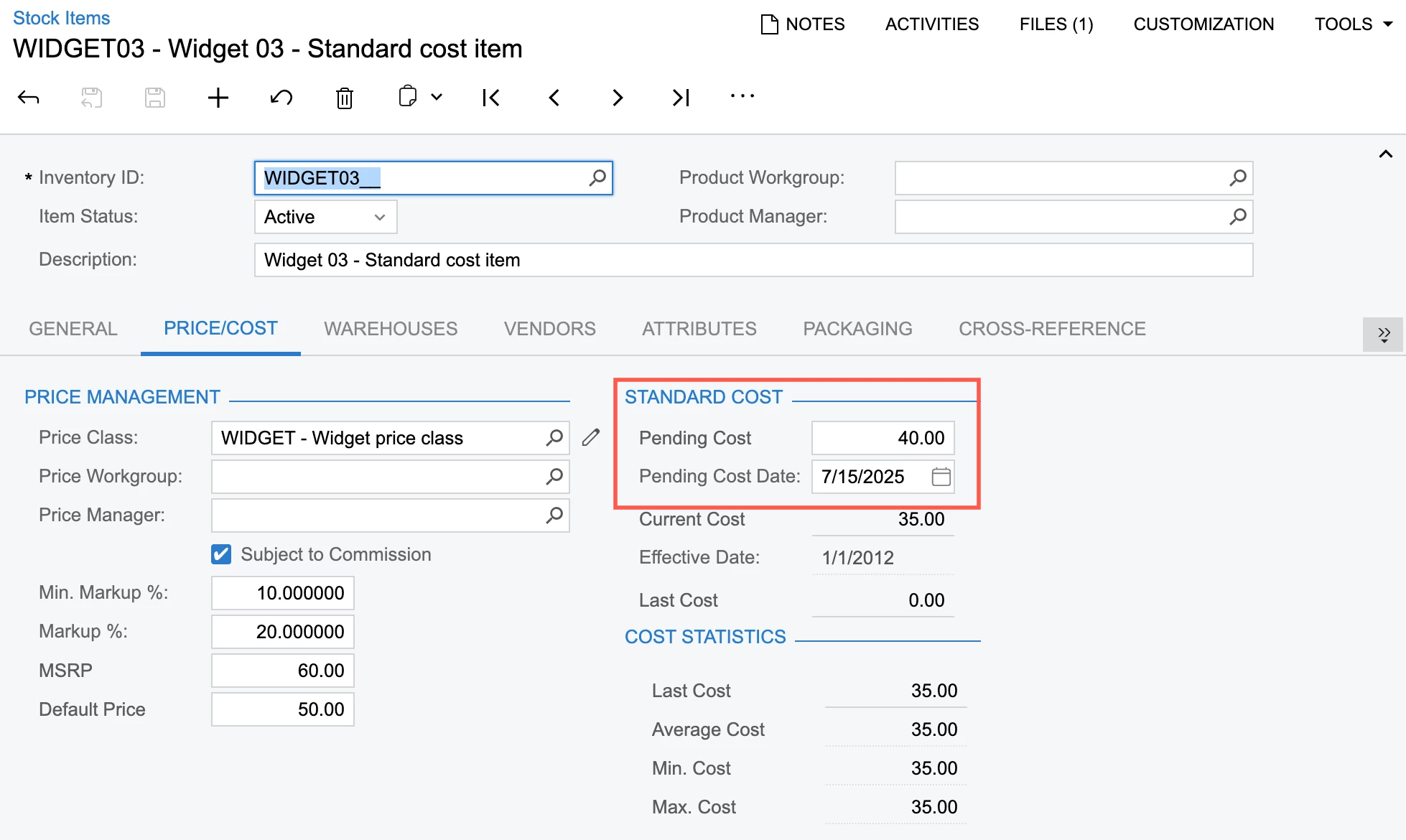Open the TOOLS dropdown menu
This screenshot has height=840, width=1406.
[1353, 24]
